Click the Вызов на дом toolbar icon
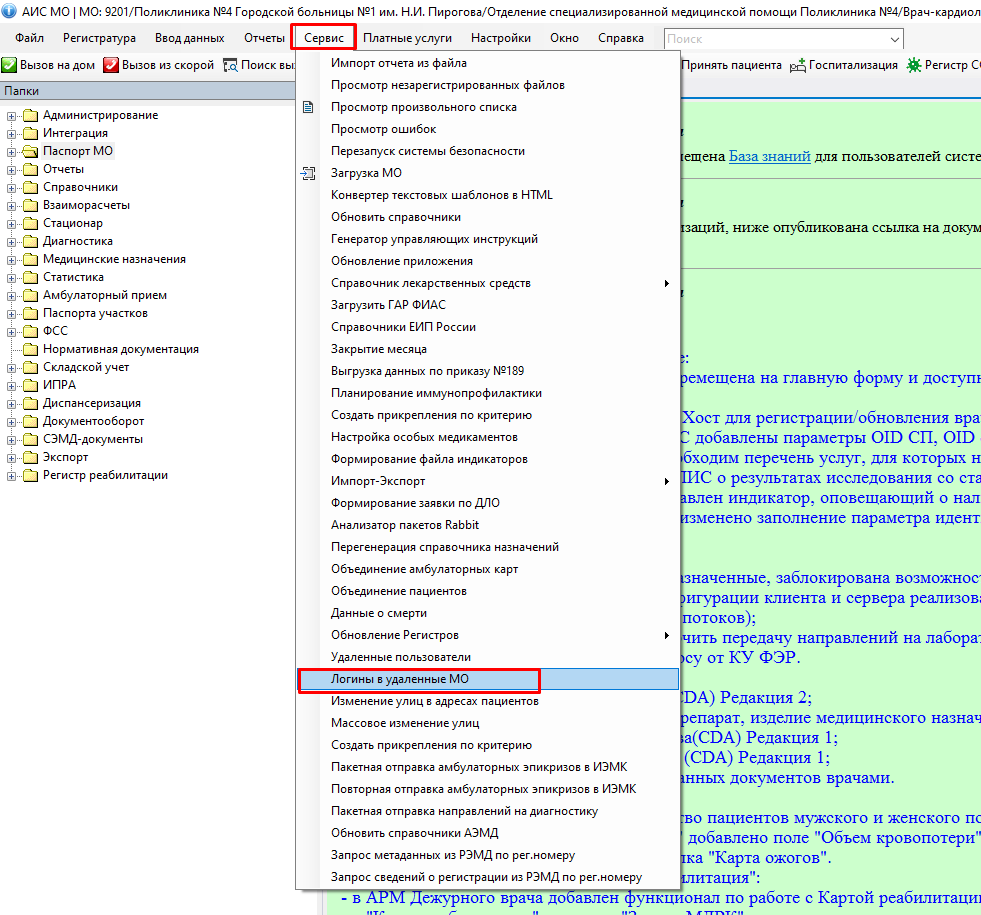981x915 pixels. tap(9, 65)
